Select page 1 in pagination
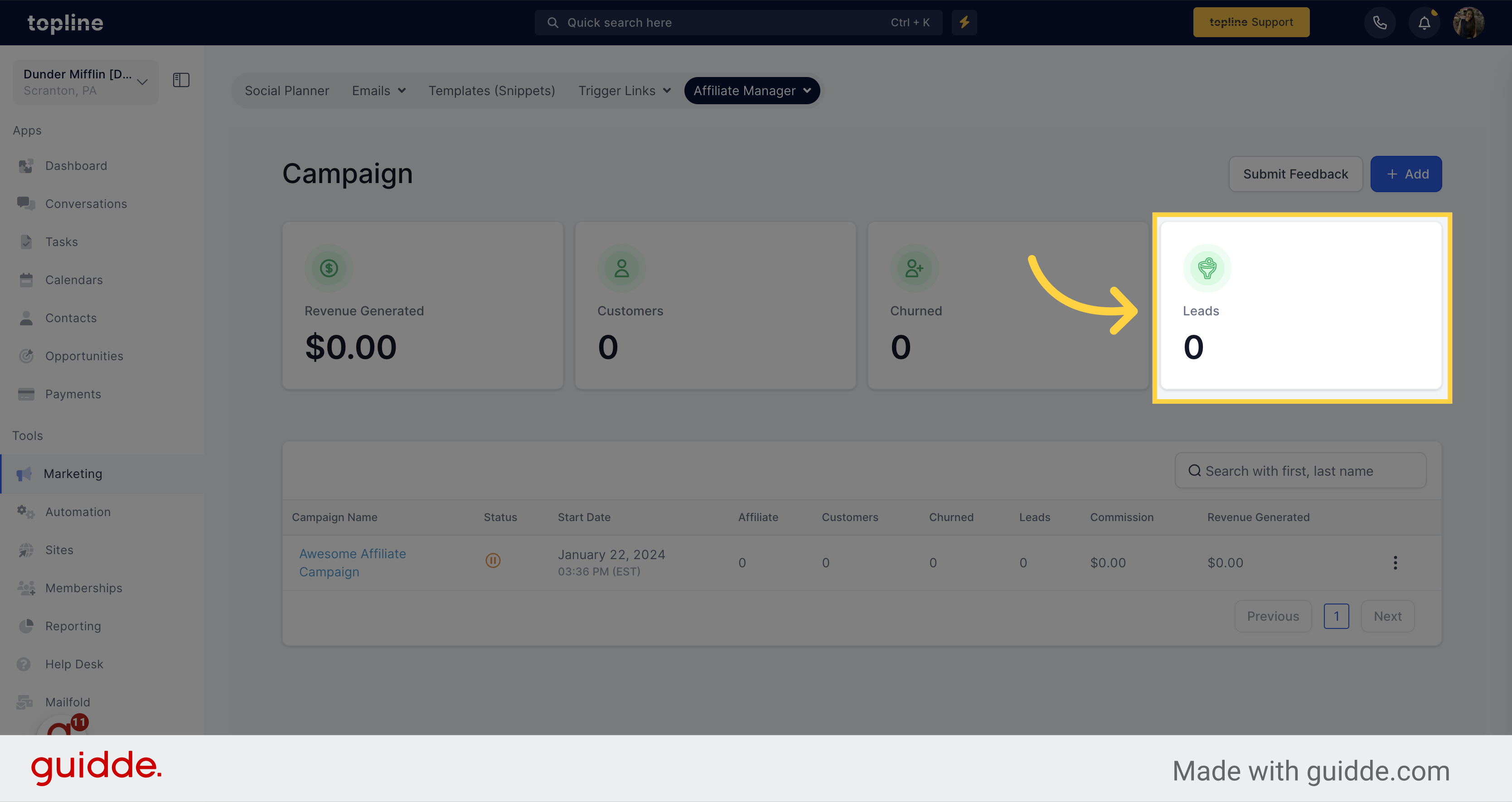Viewport: 1512px width, 802px height. click(x=1336, y=616)
